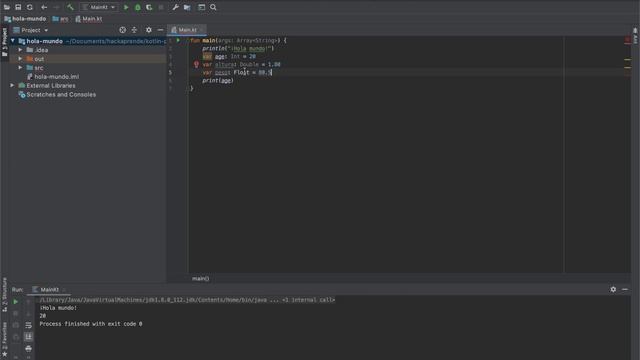Image resolution: width=640 pixels, height=360 pixels.
Task: Open the Project view type dropdown
Action: [31, 30]
